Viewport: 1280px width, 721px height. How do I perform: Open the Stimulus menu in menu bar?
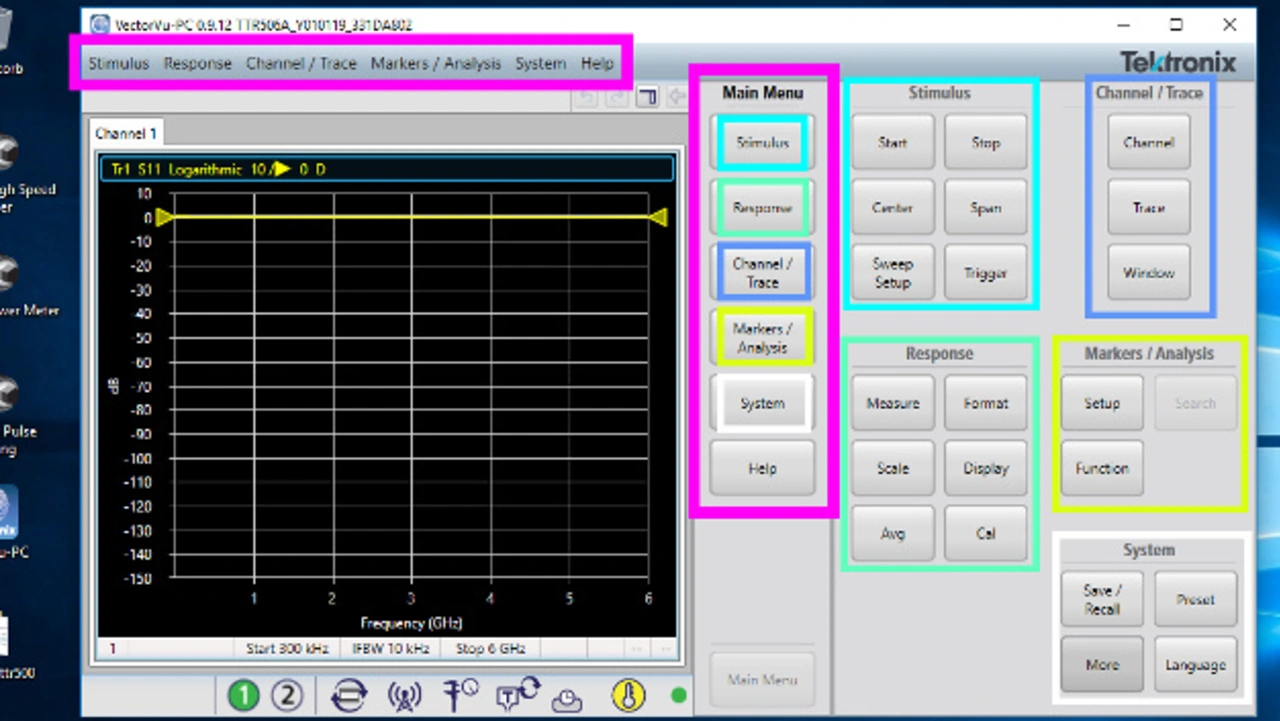(118, 63)
